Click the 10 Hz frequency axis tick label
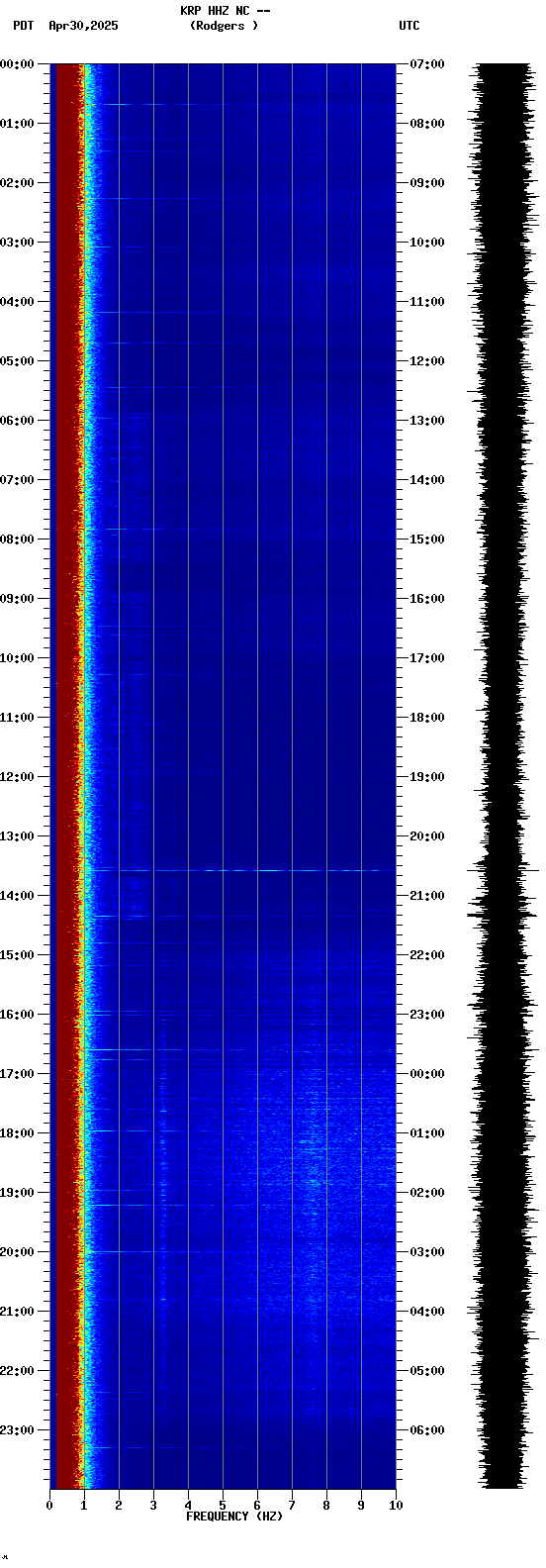Screen dimensions: 546x1568 [x=396, y=1506]
